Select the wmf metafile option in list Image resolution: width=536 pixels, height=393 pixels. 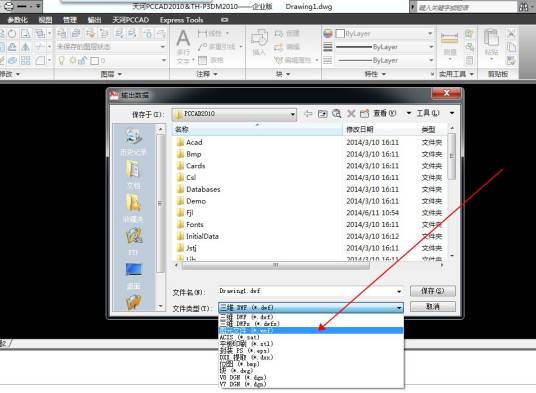coord(310,330)
